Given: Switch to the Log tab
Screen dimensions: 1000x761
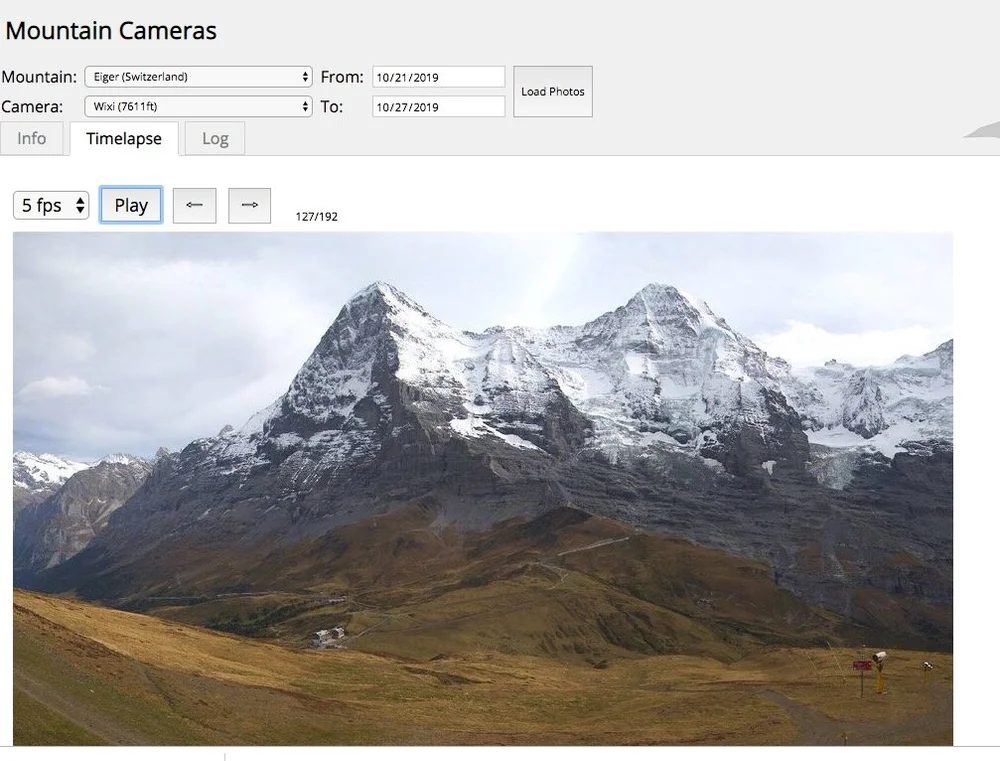Looking at the screenshot, I should tap(214, 138).
